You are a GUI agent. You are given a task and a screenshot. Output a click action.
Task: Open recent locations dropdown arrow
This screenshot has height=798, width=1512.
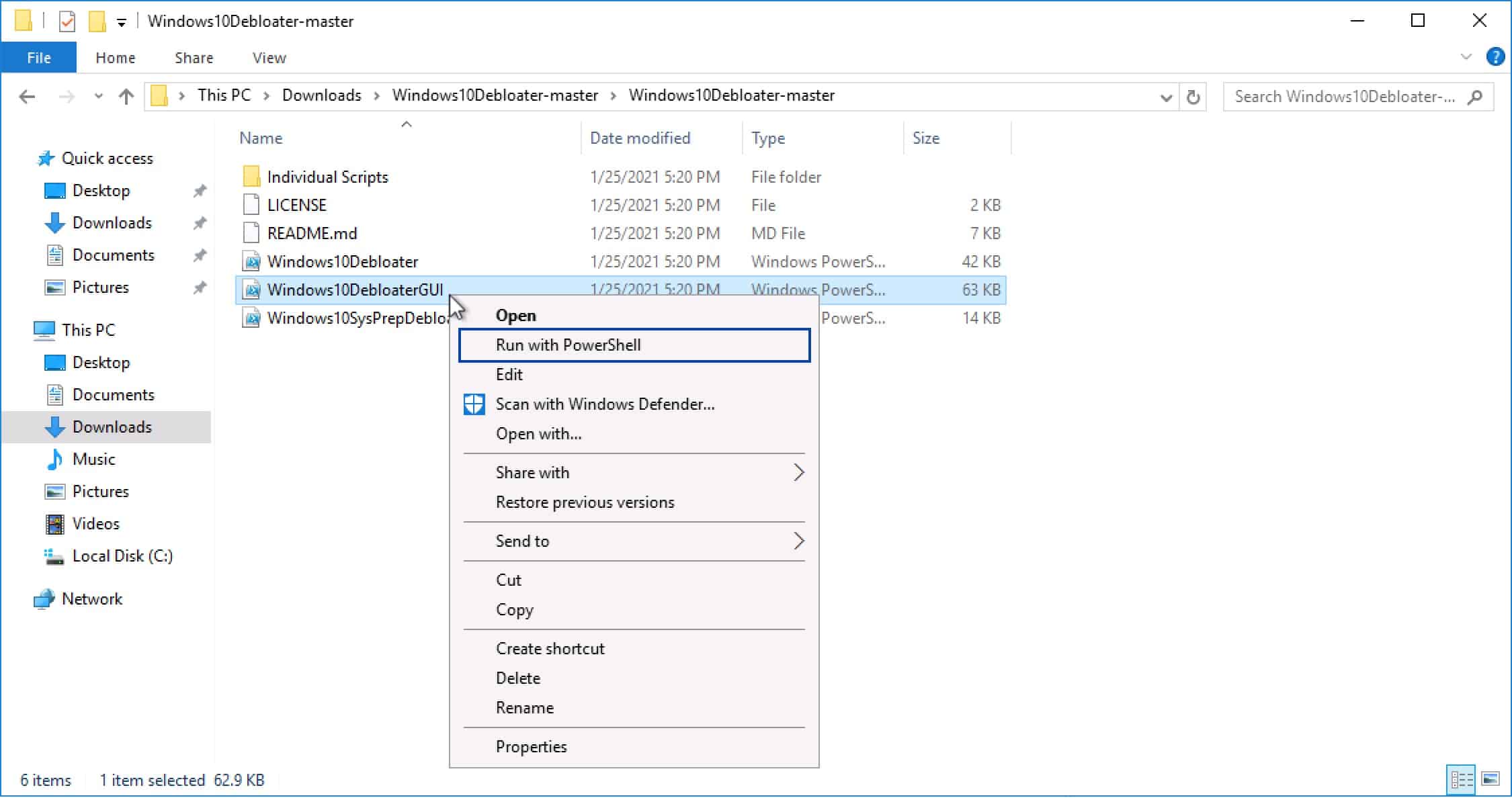[x=99, y=97]
